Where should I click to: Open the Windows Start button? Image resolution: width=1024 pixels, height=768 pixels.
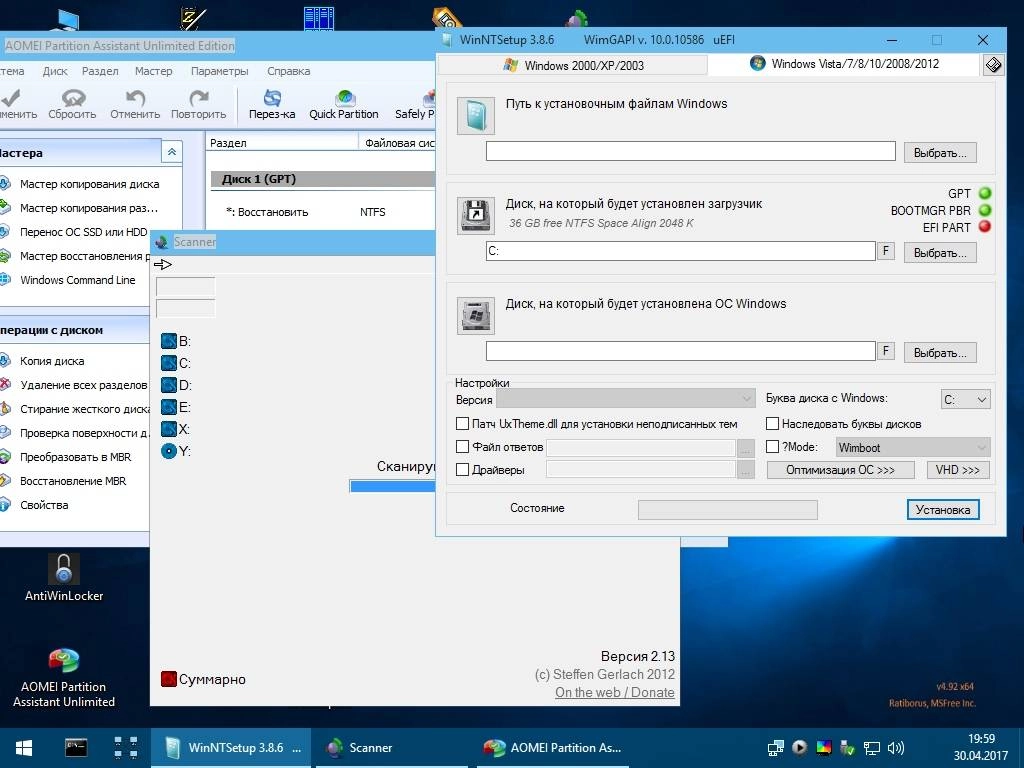(x=24, y=748)
